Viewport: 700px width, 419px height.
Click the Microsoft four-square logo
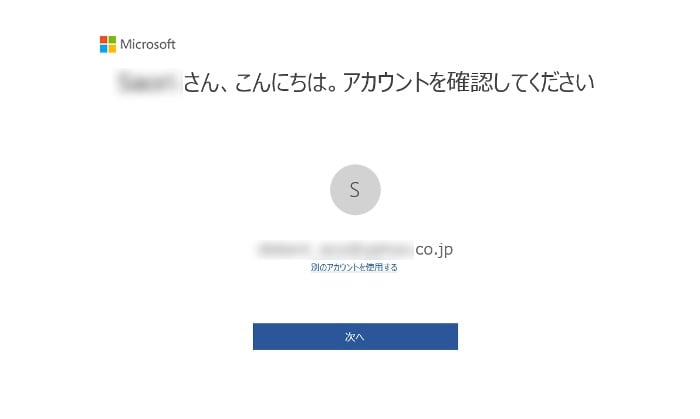108,44
